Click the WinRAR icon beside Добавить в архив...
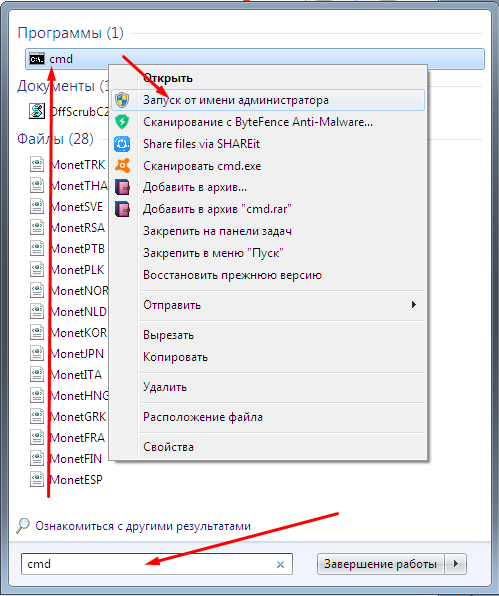Screen dimensions: 499x596 [122, 187]
